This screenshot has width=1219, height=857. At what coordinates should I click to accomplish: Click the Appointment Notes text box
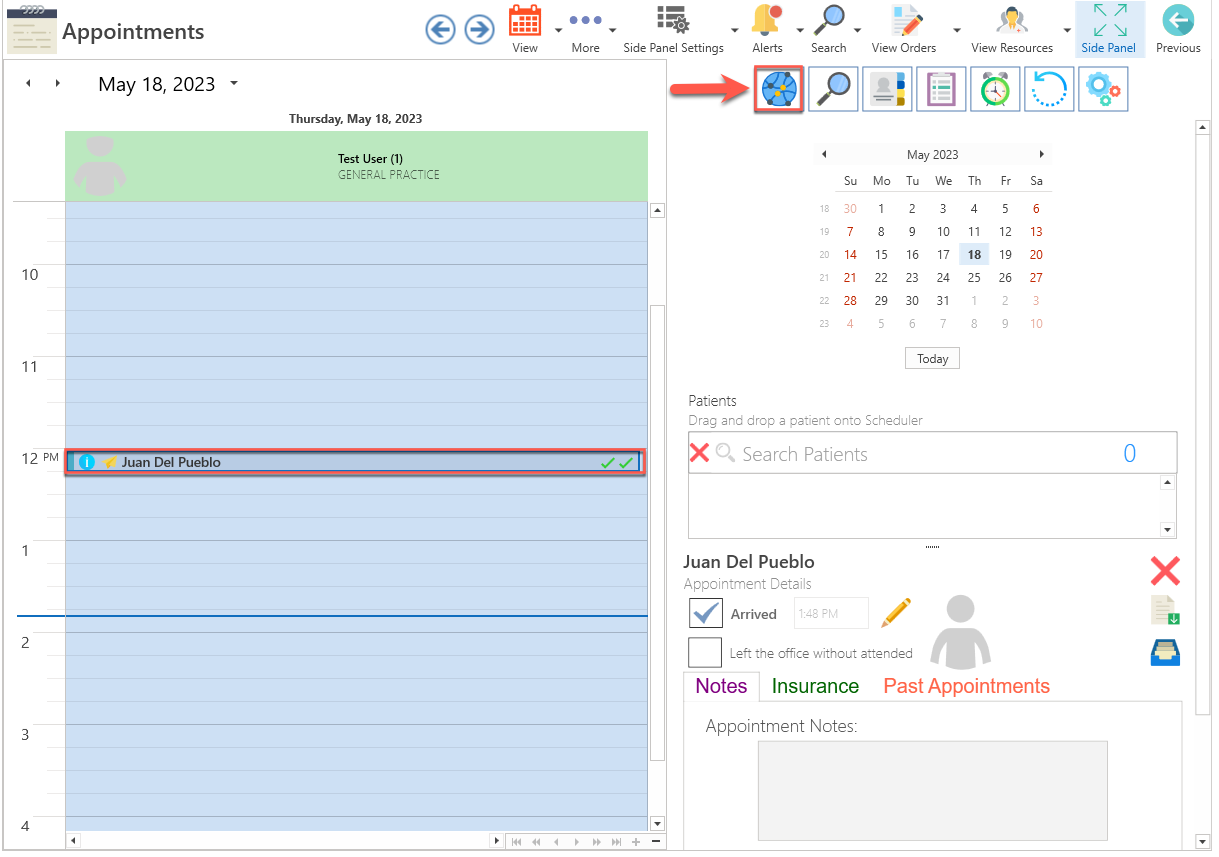[x=932, y=790]
